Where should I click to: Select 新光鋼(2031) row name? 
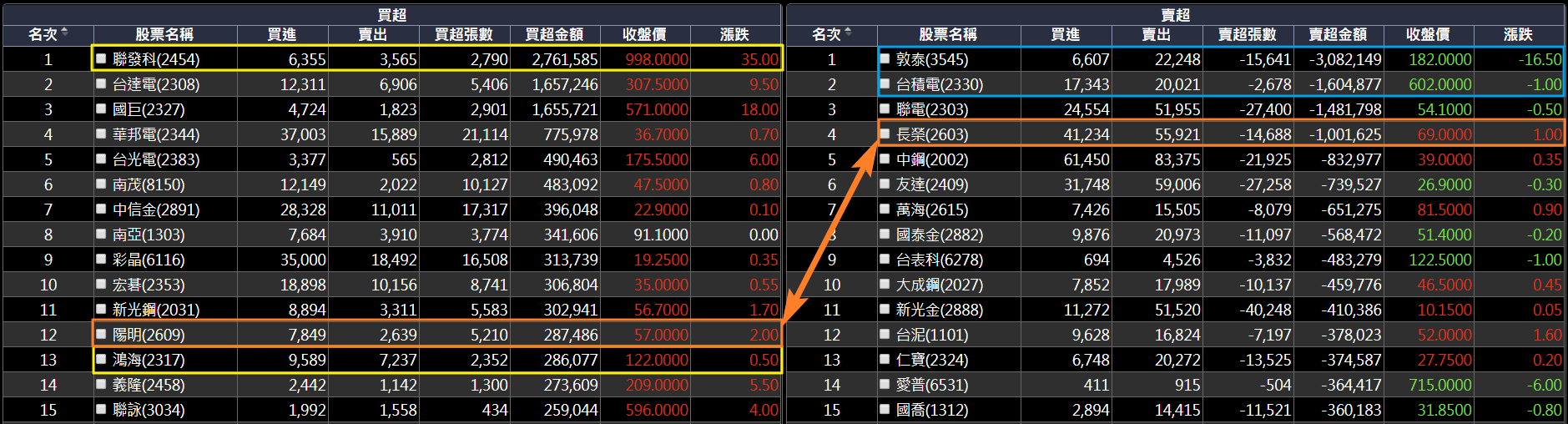click(x=156, y=310)
